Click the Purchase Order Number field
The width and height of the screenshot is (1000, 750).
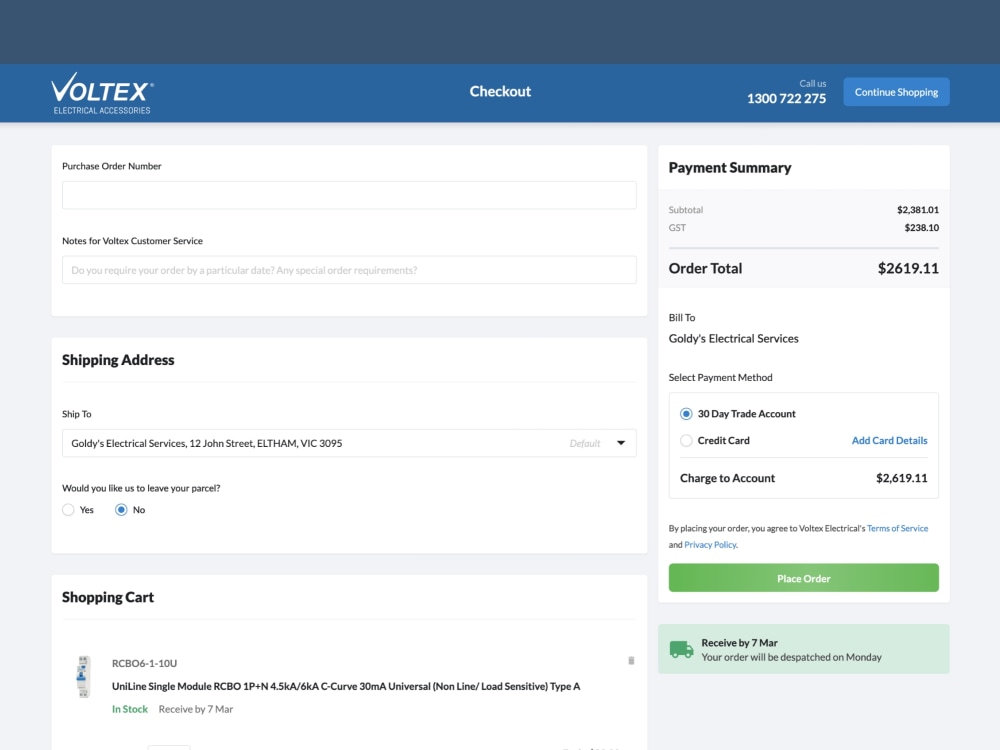coord(349,194)
